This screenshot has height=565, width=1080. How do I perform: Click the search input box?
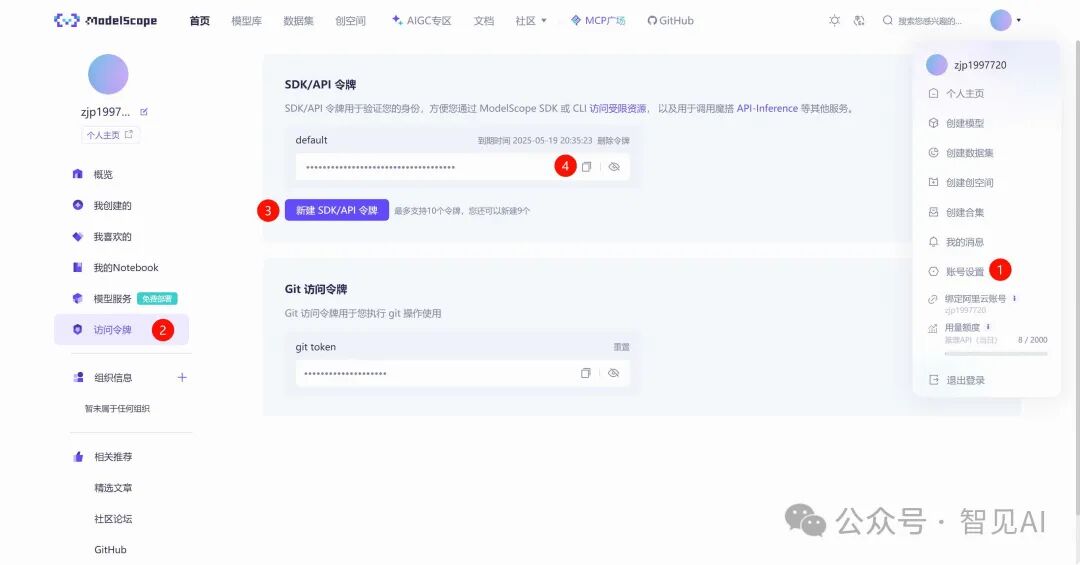pos(930,21)
